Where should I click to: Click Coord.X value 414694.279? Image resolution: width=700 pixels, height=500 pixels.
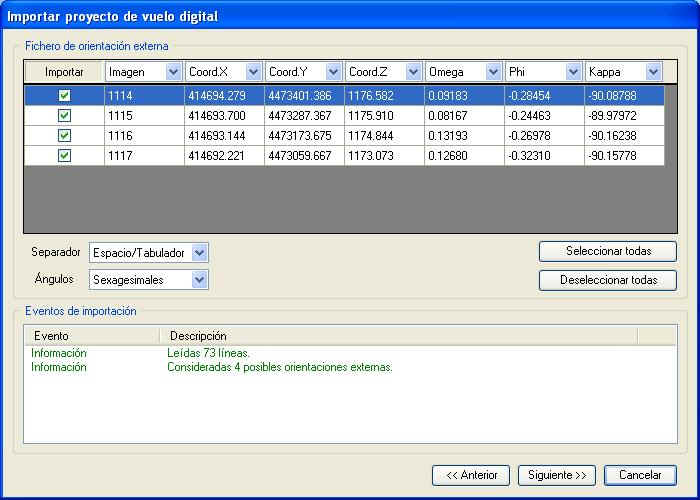(225, 96)
